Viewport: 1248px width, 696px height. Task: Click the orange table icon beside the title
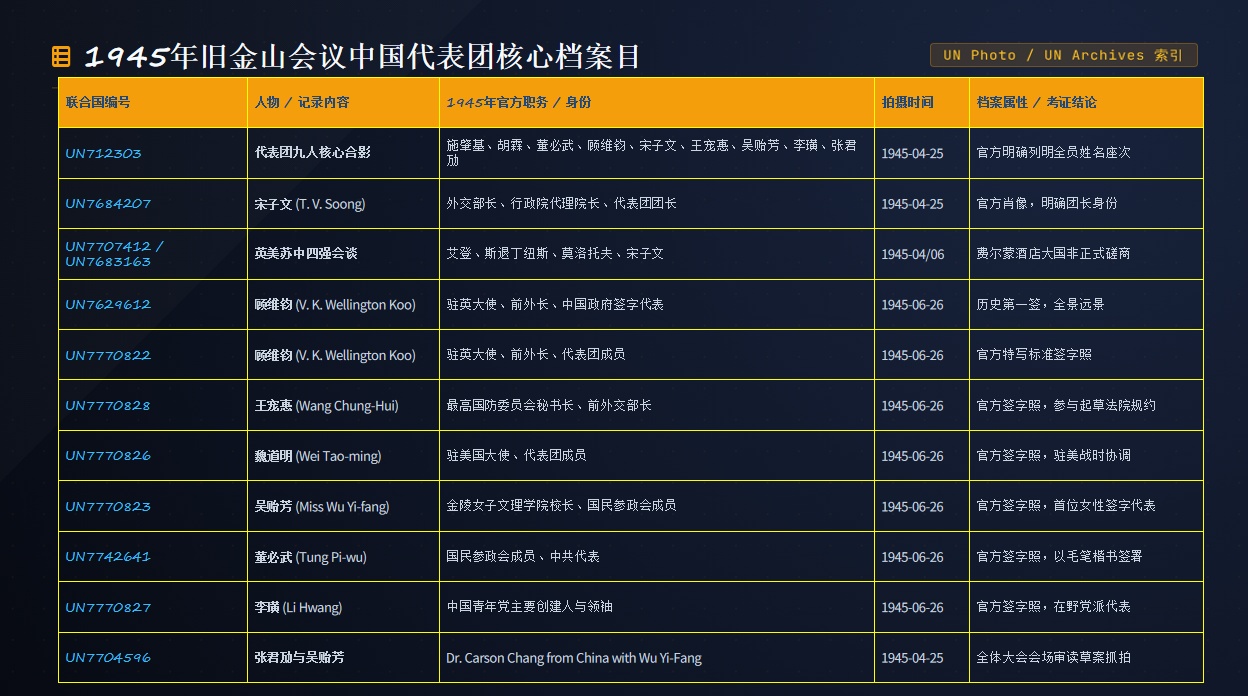(61, 57)
